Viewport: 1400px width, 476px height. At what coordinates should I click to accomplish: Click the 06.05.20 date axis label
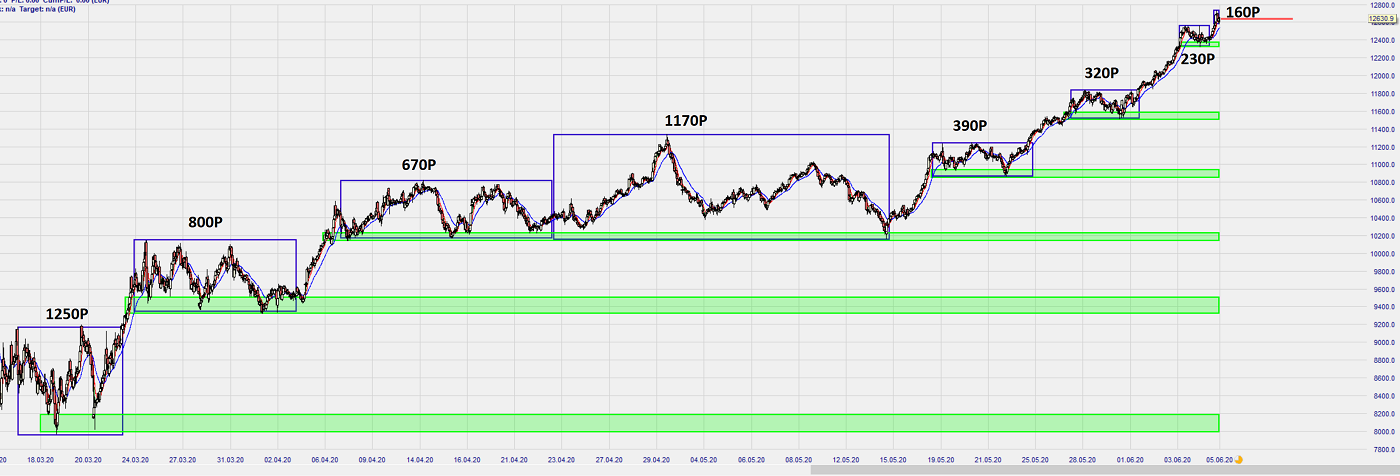pyautogui.click(x=751, y=460)
